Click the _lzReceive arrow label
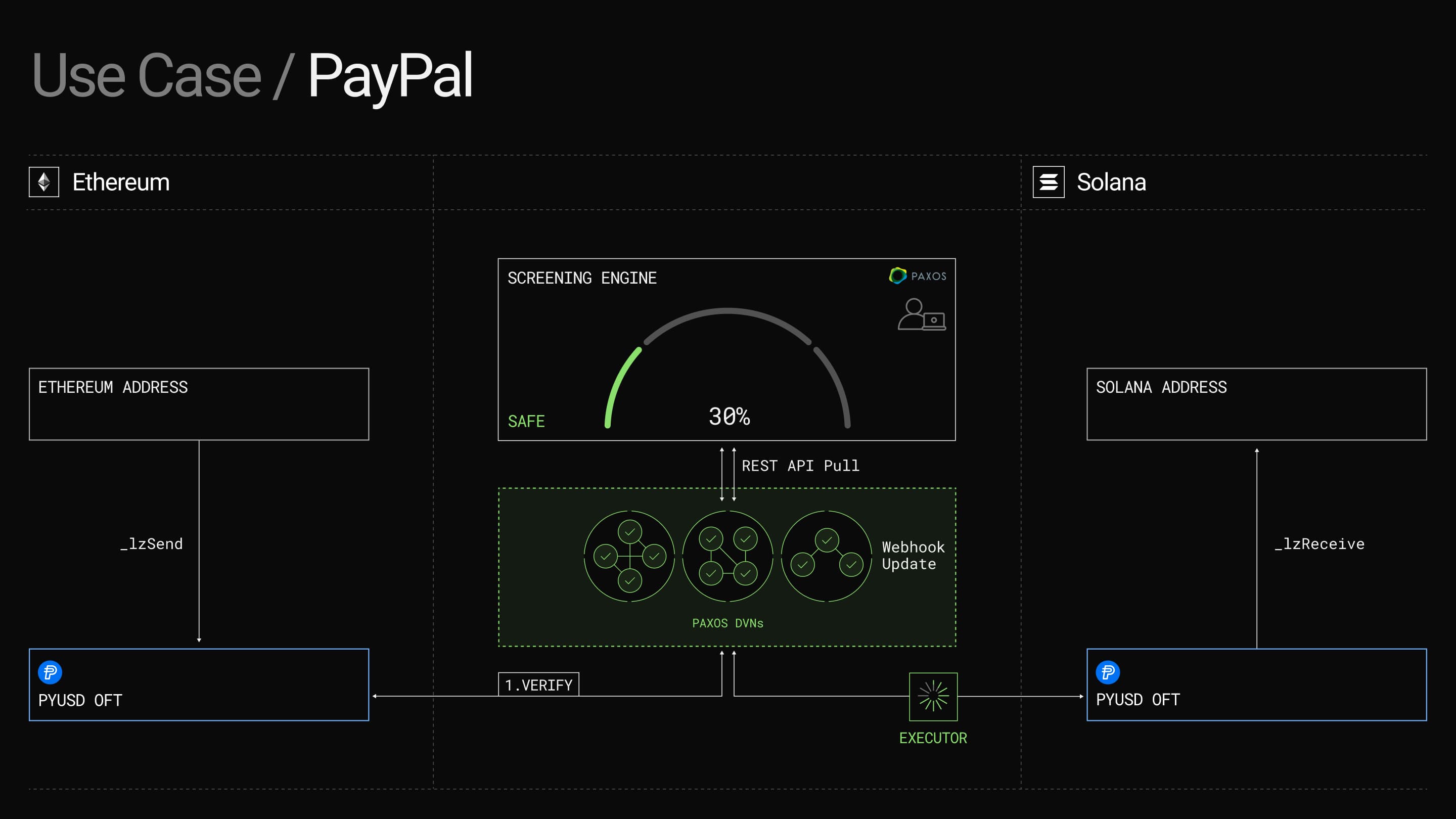This screenshot has width=1456, height=819. click(x=1319, y=544)
